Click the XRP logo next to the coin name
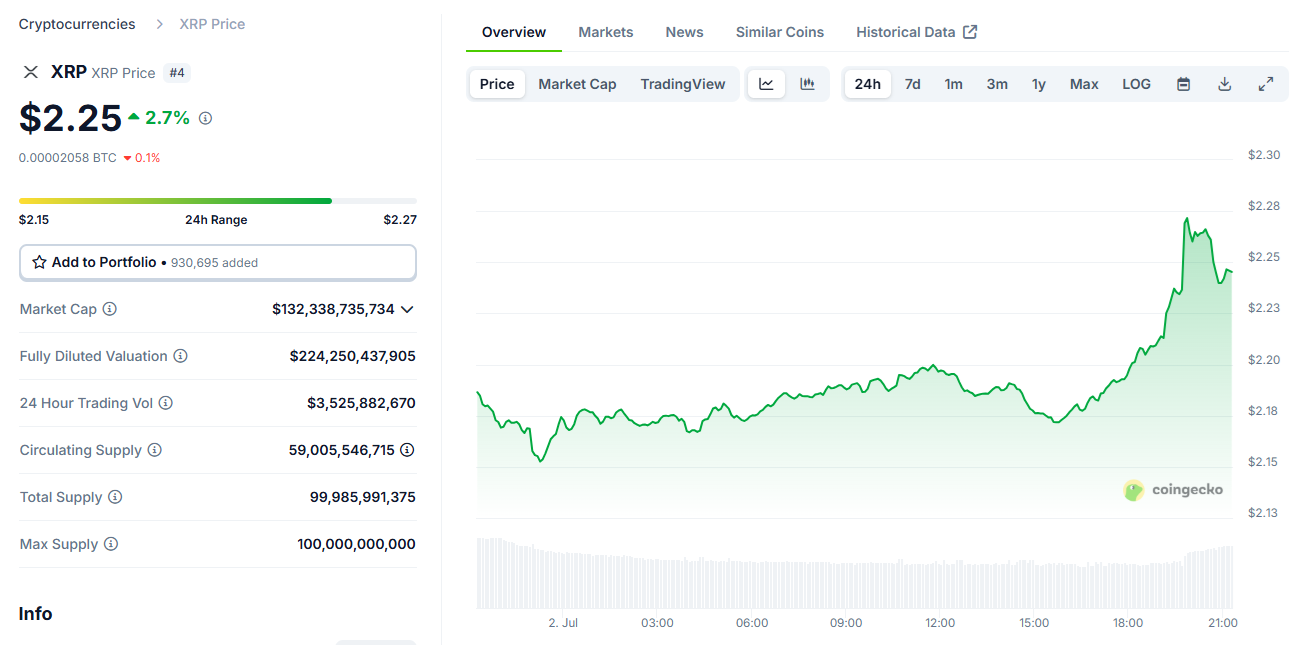Image resolution: width=1306 pixels, height=645 pixels. click(x=30, y=72)
